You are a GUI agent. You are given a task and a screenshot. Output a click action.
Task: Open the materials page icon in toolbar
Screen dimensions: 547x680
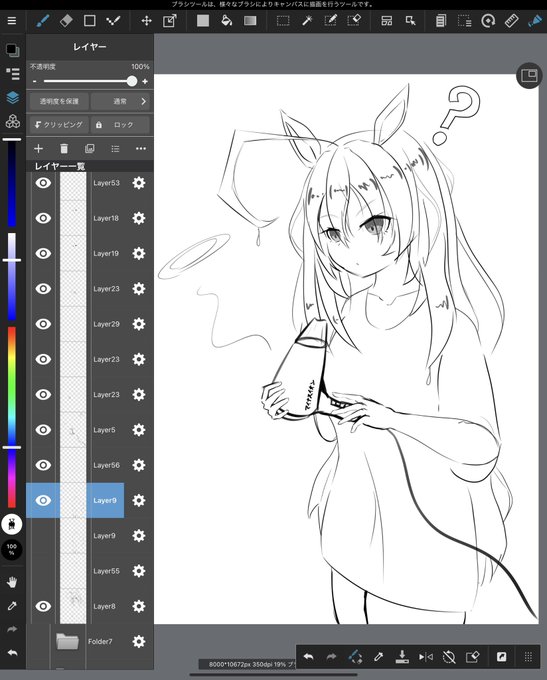441,21
